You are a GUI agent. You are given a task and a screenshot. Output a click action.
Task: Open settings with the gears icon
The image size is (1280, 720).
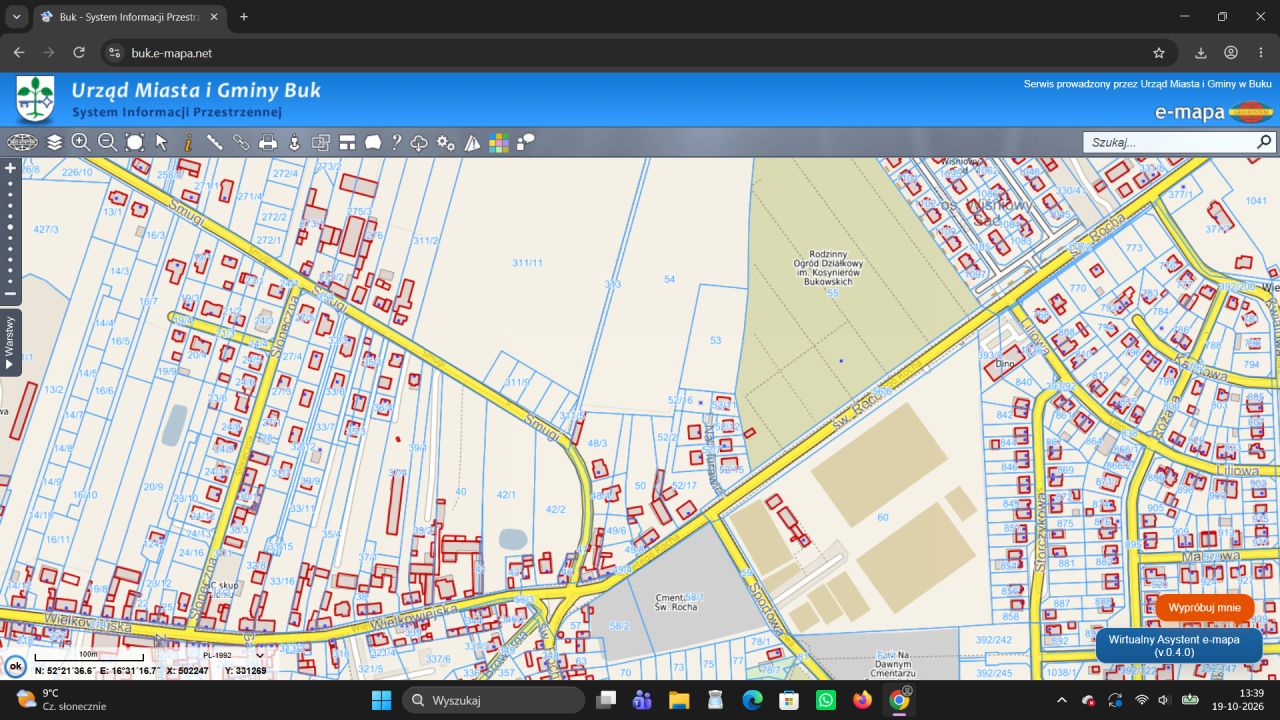coord(446,142)
